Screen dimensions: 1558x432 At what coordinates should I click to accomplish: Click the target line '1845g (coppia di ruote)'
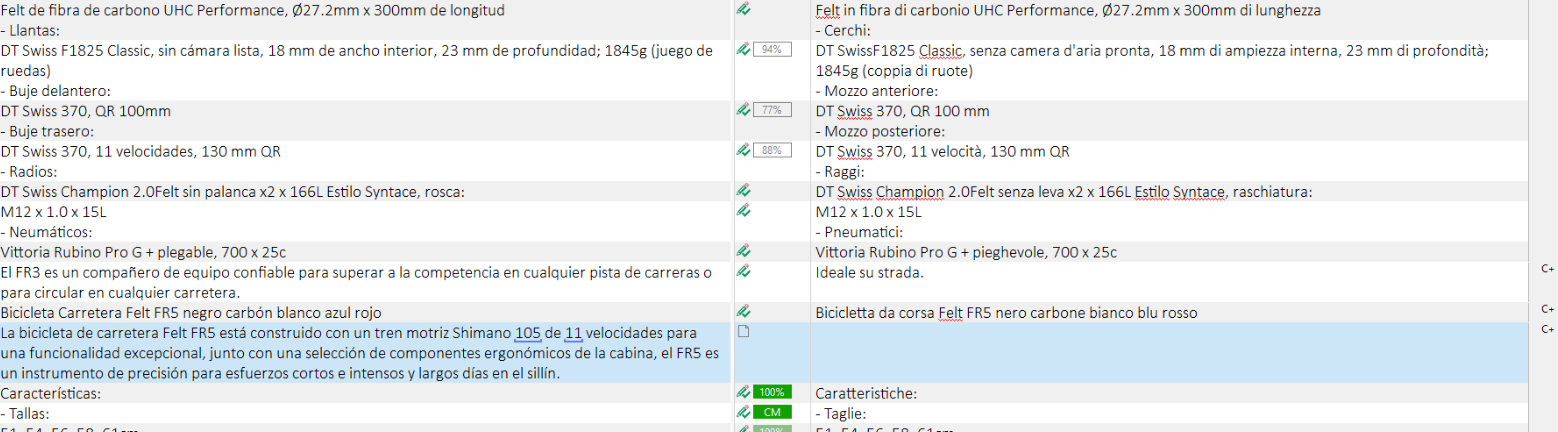(x=894, y=71)
